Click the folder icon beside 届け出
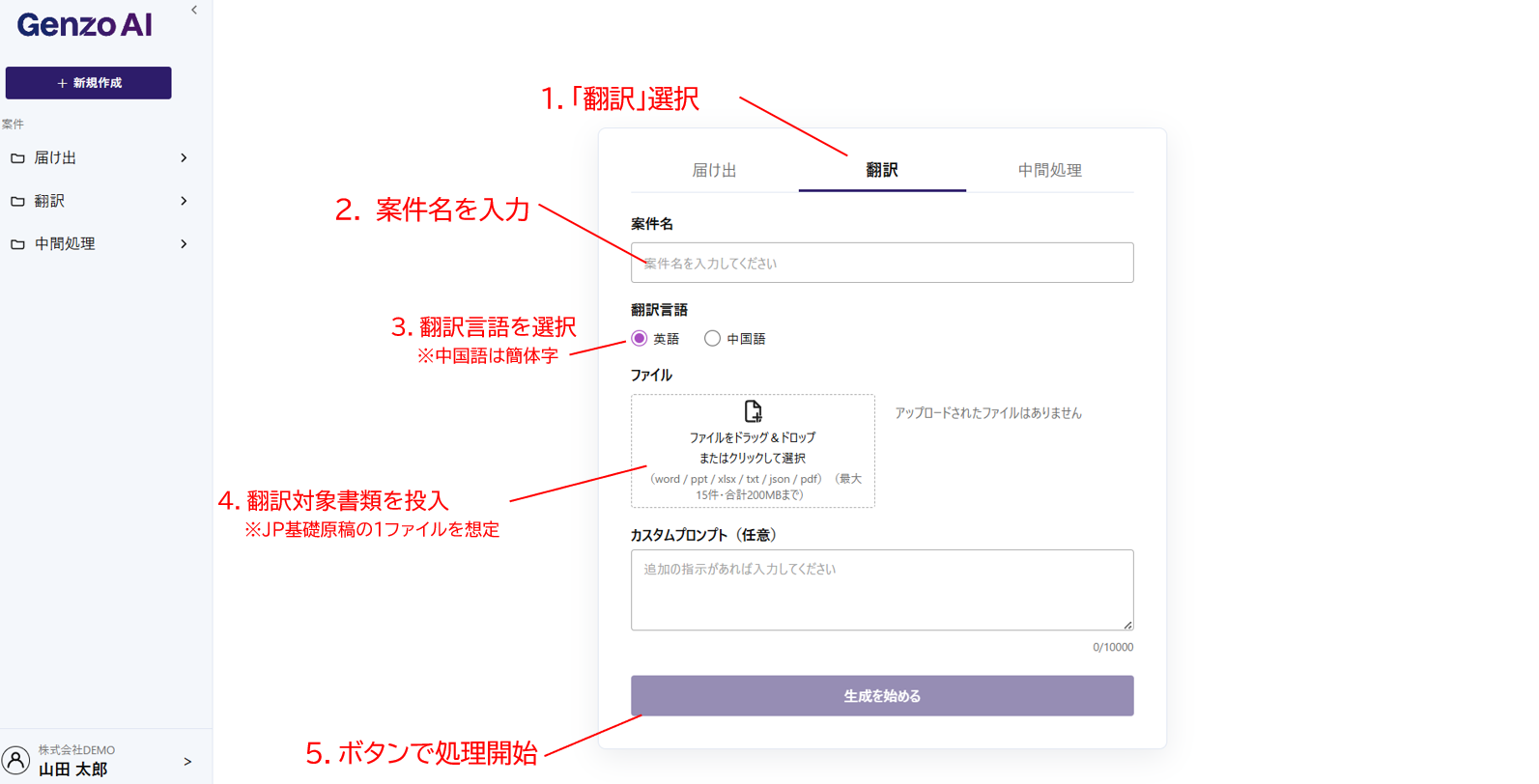Screen dimensions: 1539x784 coord(17,158)
